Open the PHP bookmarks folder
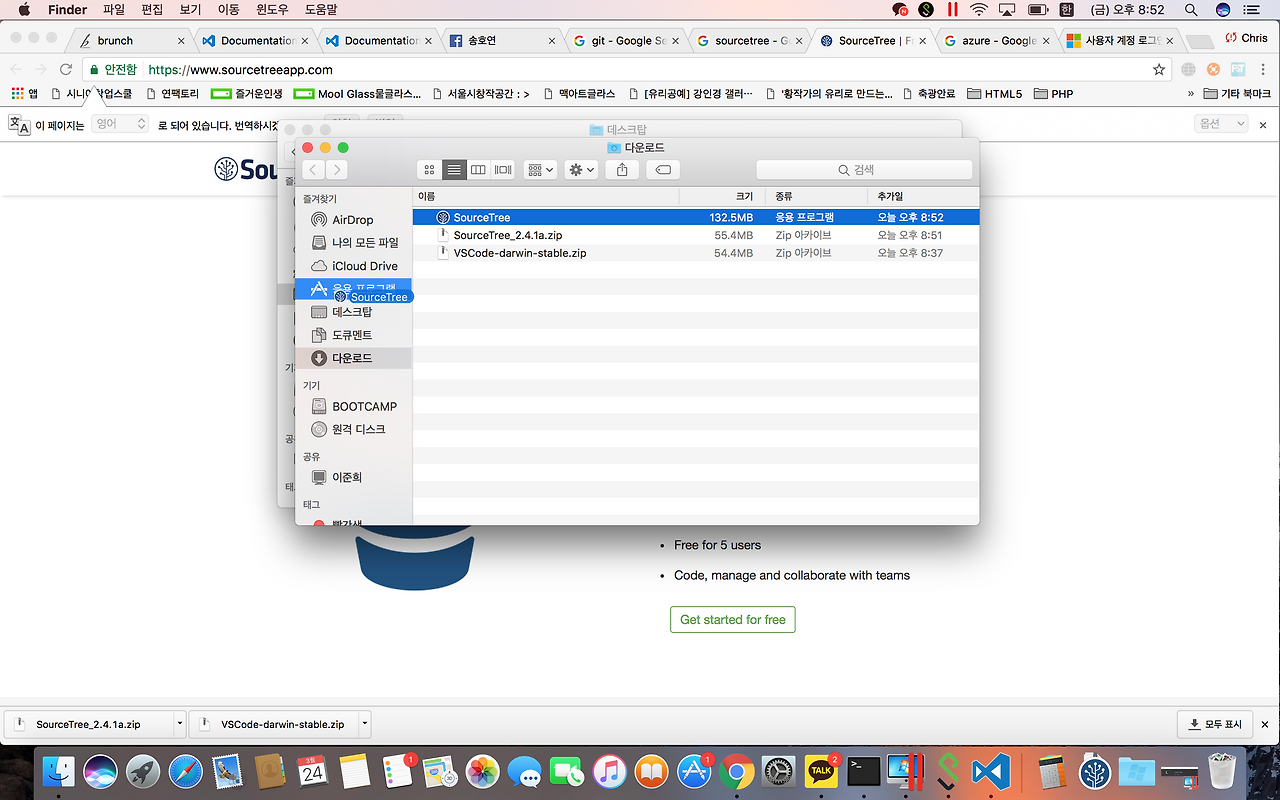The image size is (1280, 800). pyautogui.click(x=1053, y=94)
